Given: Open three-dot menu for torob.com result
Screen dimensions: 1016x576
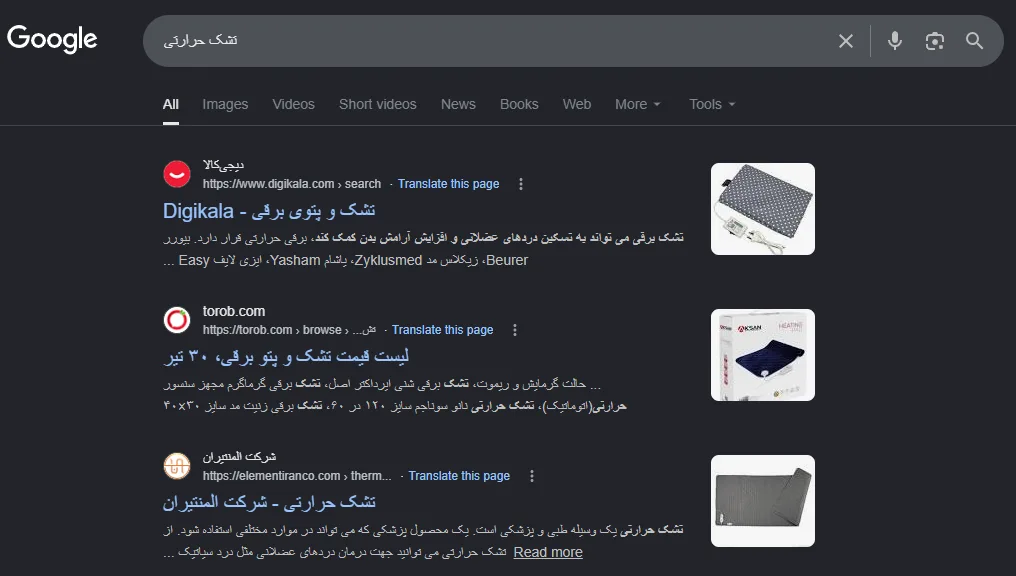Looking at the screenshot, I should click(x=514, y=330).
